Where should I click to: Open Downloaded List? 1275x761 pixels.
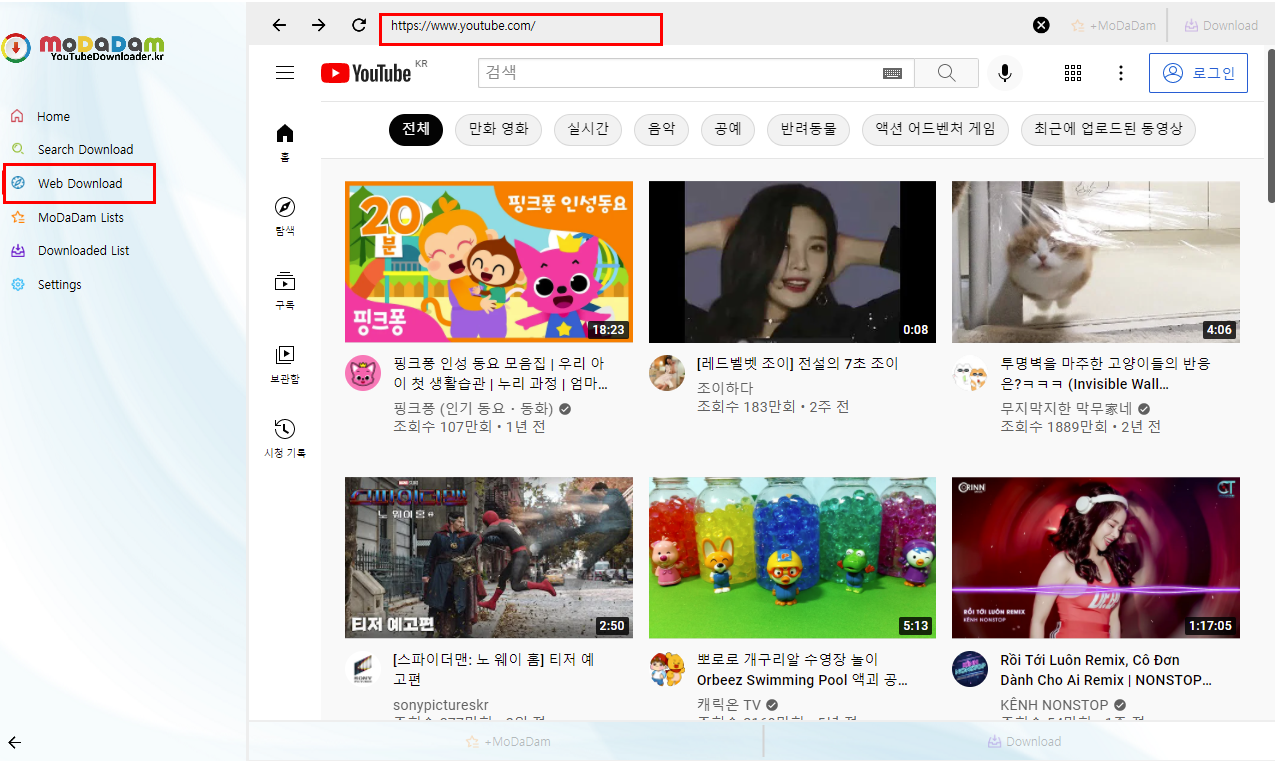point(83,250)
